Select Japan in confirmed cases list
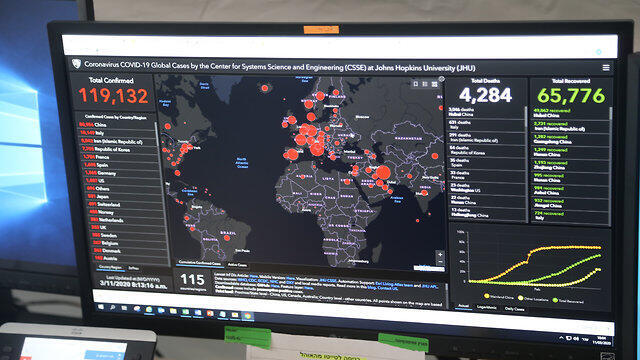Image resolution: width=640 pixels, height=360 pixels. (123, 196)
